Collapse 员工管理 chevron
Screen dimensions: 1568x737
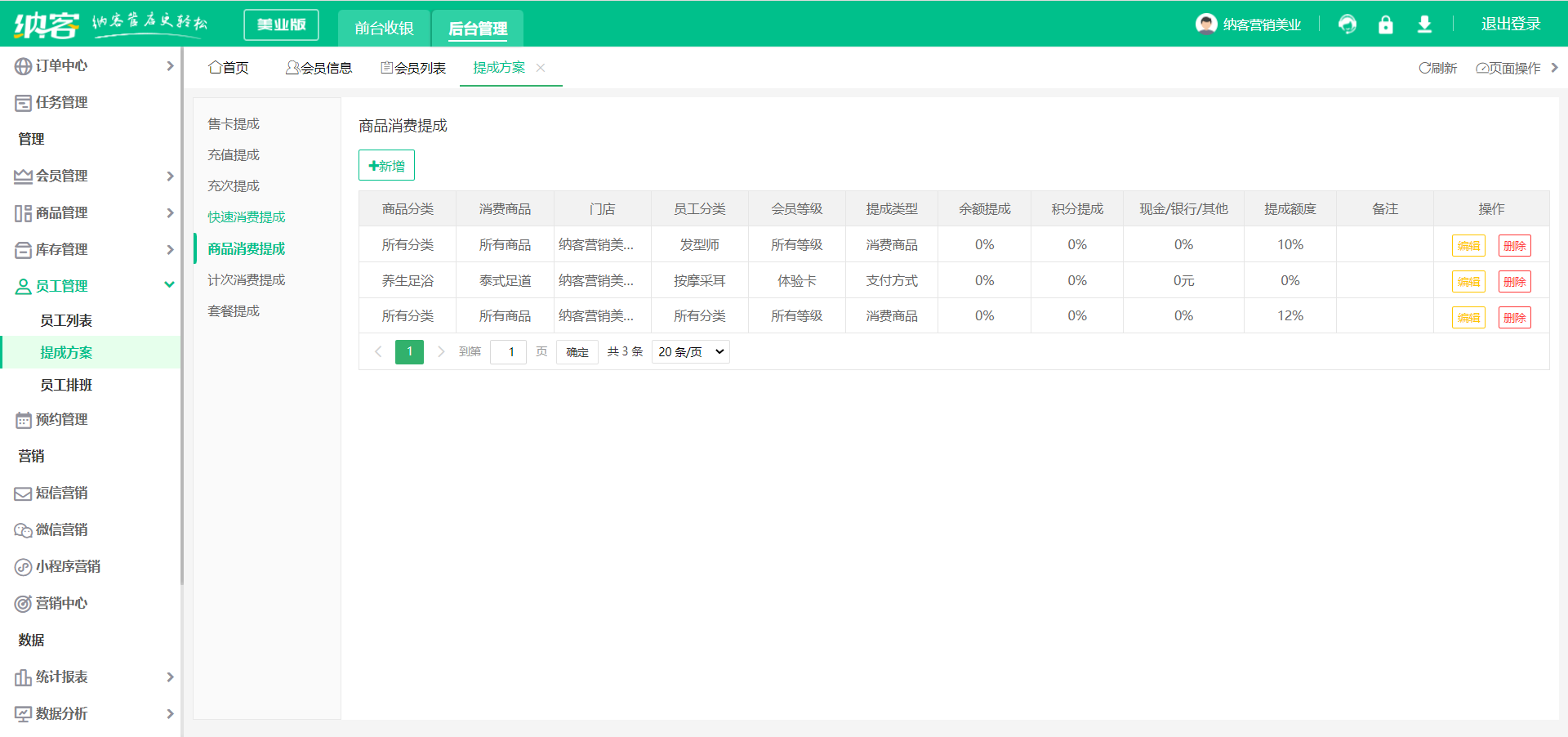click(170, 285)
